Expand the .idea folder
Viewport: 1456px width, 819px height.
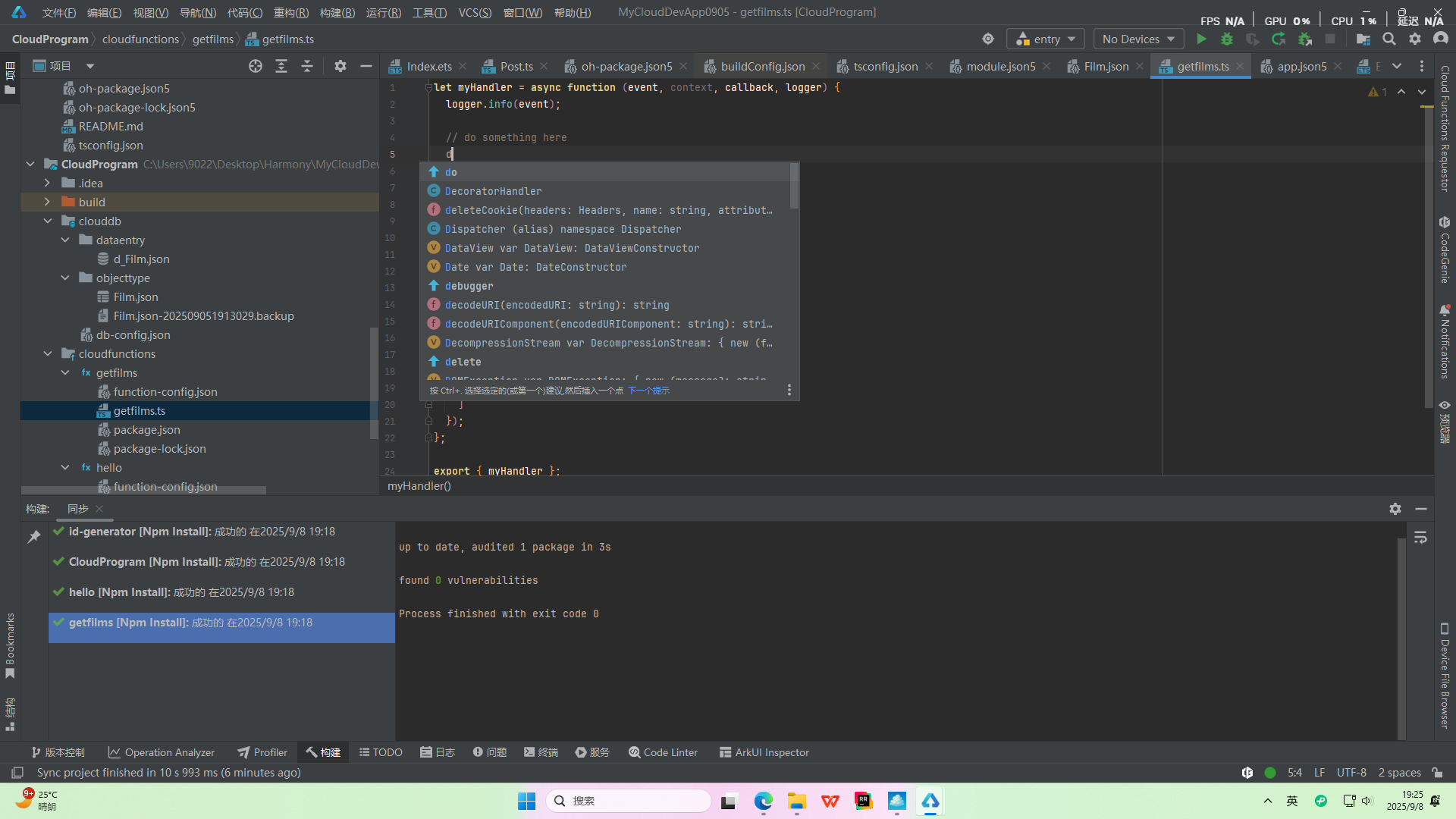click(47, 183)
